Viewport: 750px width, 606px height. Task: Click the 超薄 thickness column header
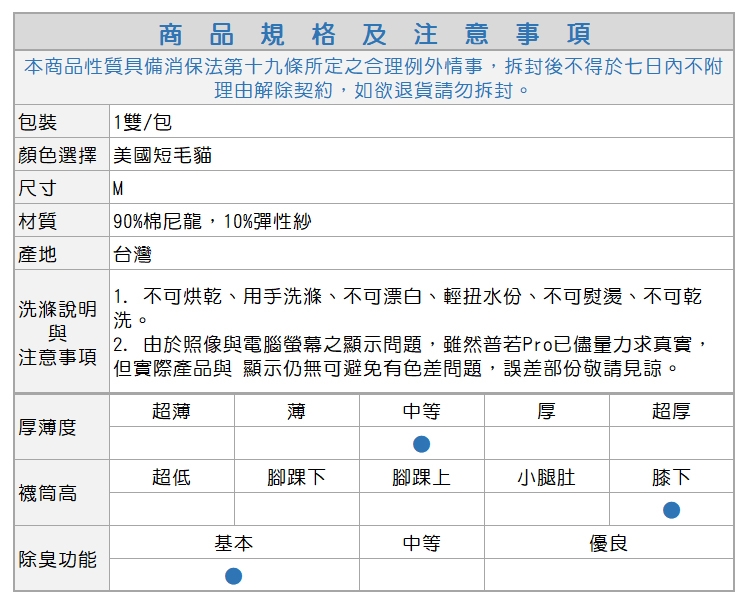click(x=171, y=411)
